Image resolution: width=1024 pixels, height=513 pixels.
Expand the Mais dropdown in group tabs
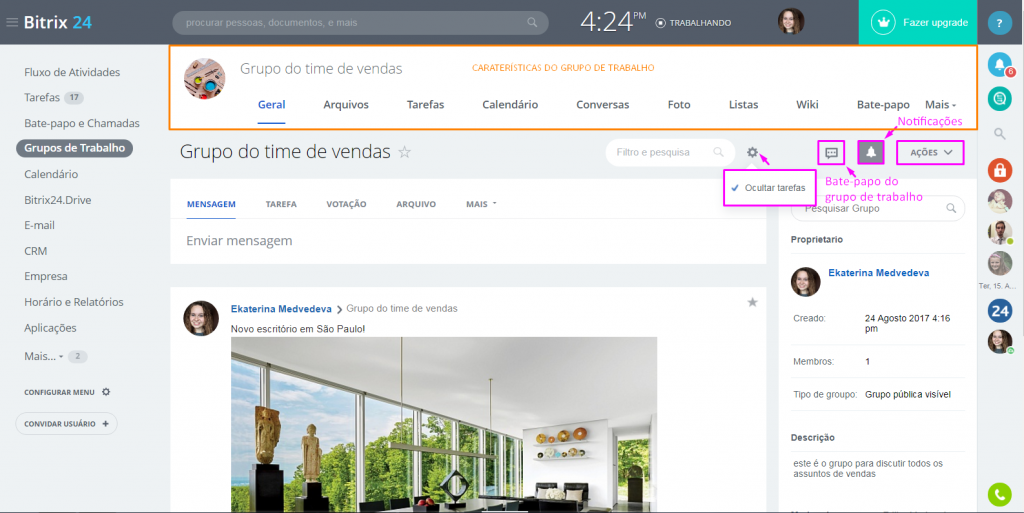coord(940,104)
